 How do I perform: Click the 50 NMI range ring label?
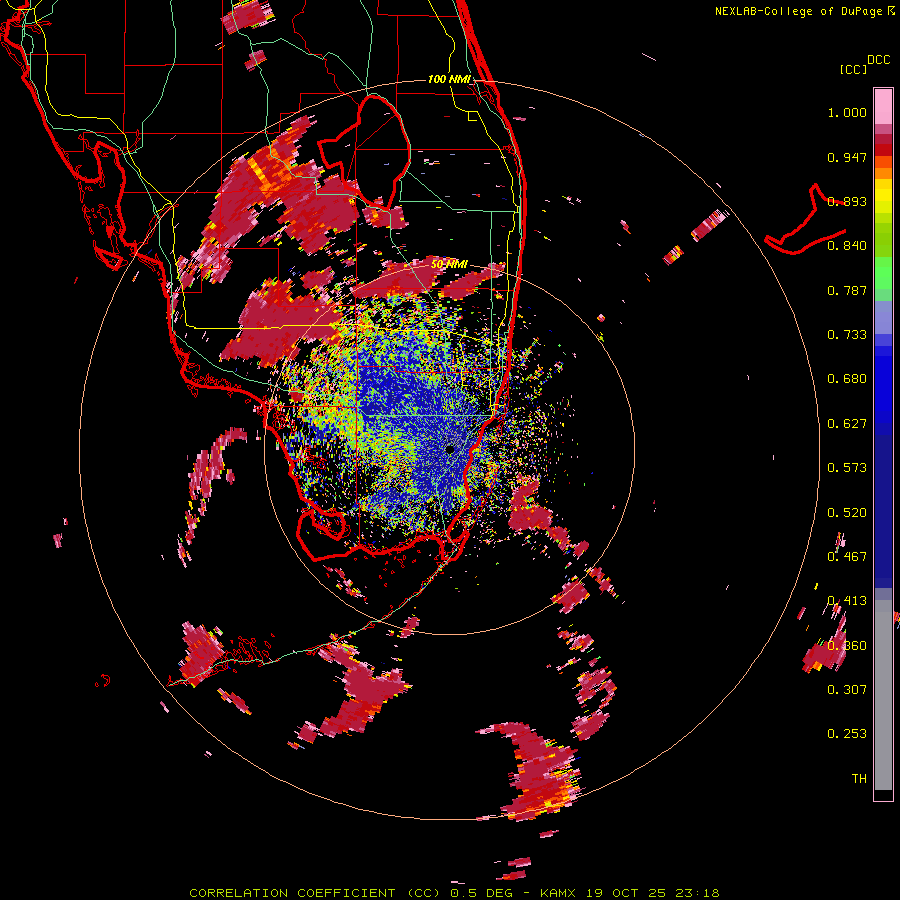[449, 264]
